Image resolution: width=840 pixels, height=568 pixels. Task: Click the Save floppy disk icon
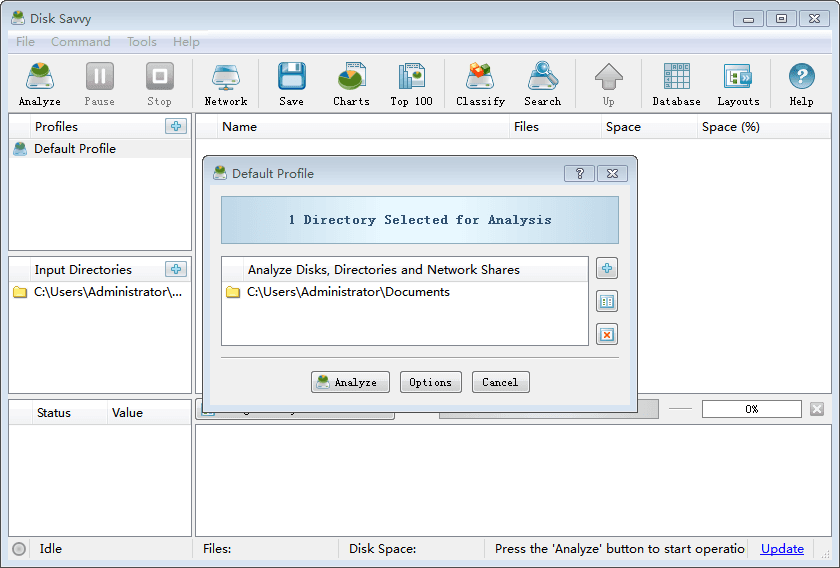click(x=291, y=84)
